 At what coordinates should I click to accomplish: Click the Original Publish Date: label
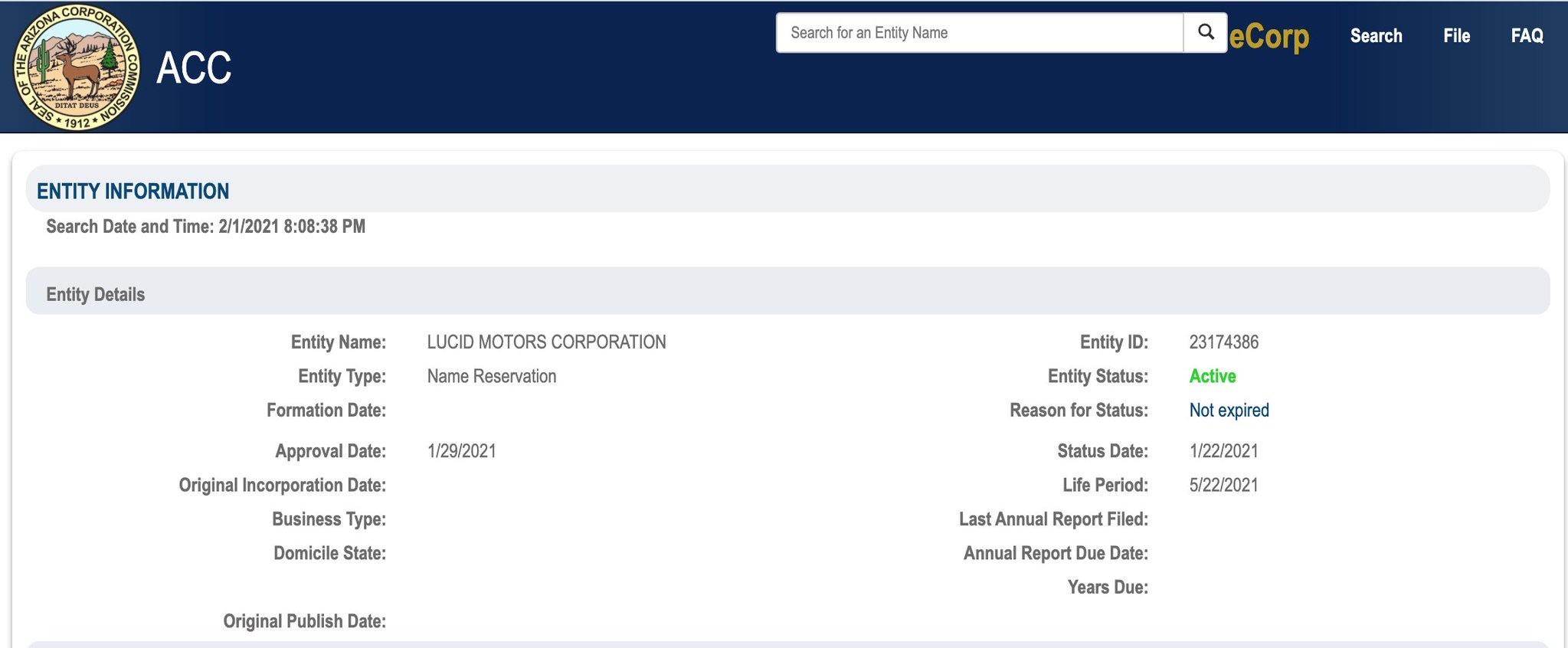pos(304,621)
